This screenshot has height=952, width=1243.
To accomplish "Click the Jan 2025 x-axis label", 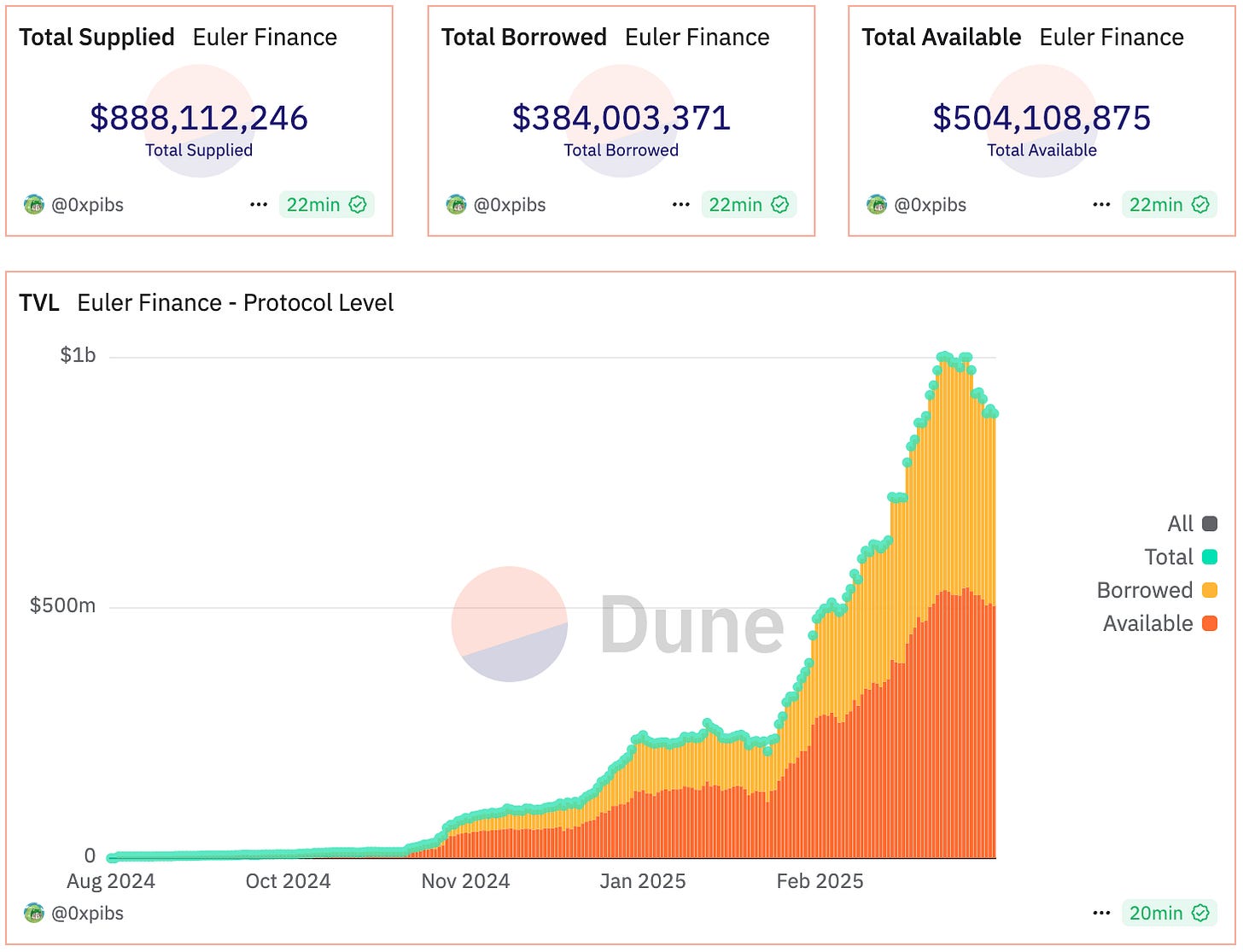I will click(643, 881).
